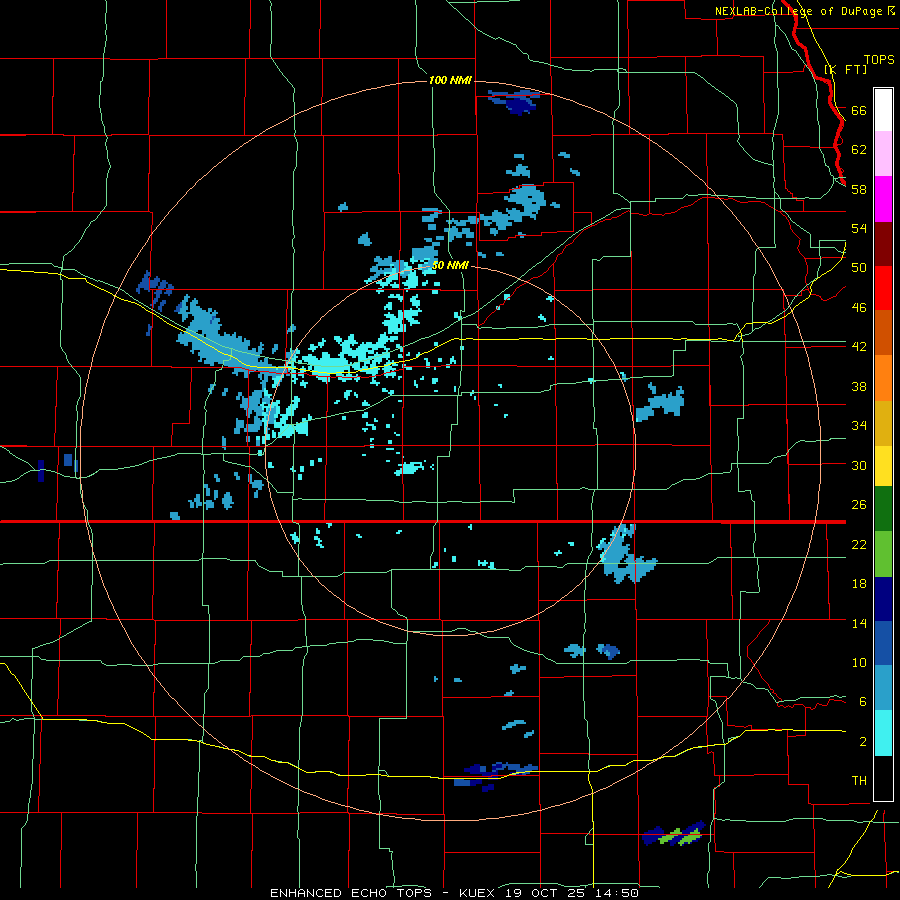Click the light pink legend swatch

[x=883, y=153]
